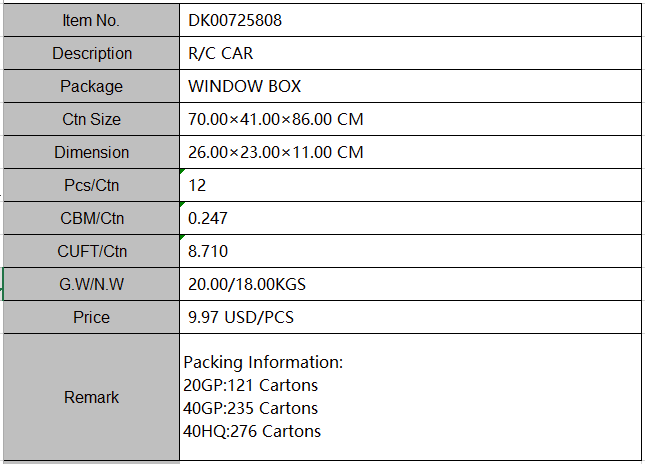Click the 26.00×23.00×11.00 CM cell

(409, 152)
